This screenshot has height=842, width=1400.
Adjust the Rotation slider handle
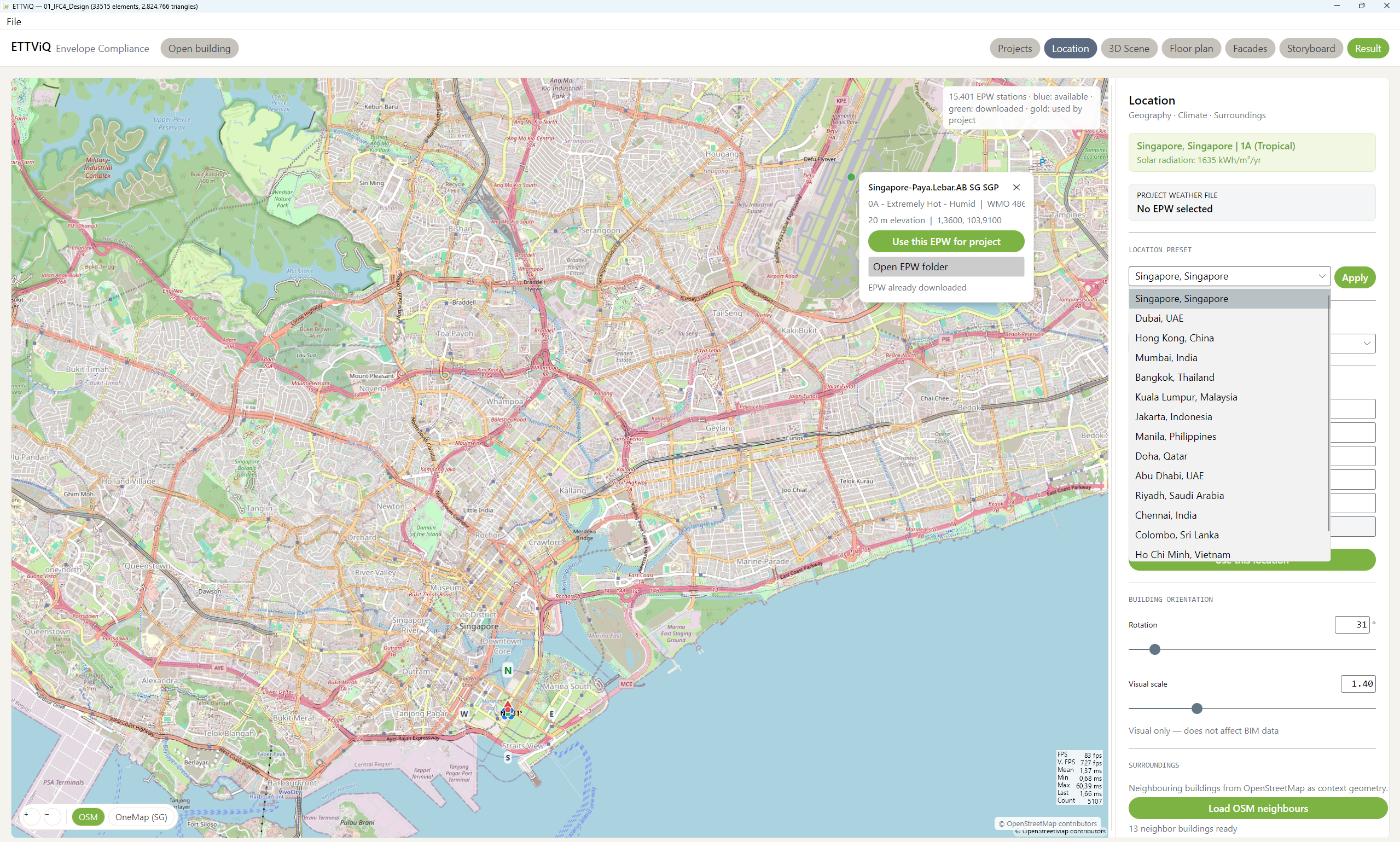[x=1154, y=649]
